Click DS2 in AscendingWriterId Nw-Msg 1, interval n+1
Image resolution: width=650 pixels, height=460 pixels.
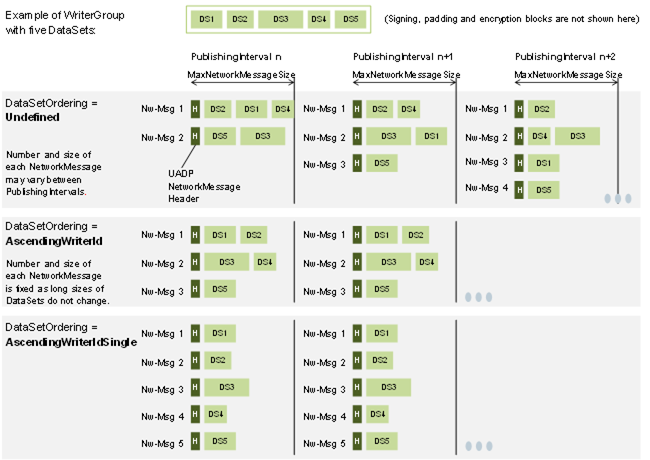(x=415, y=235)
